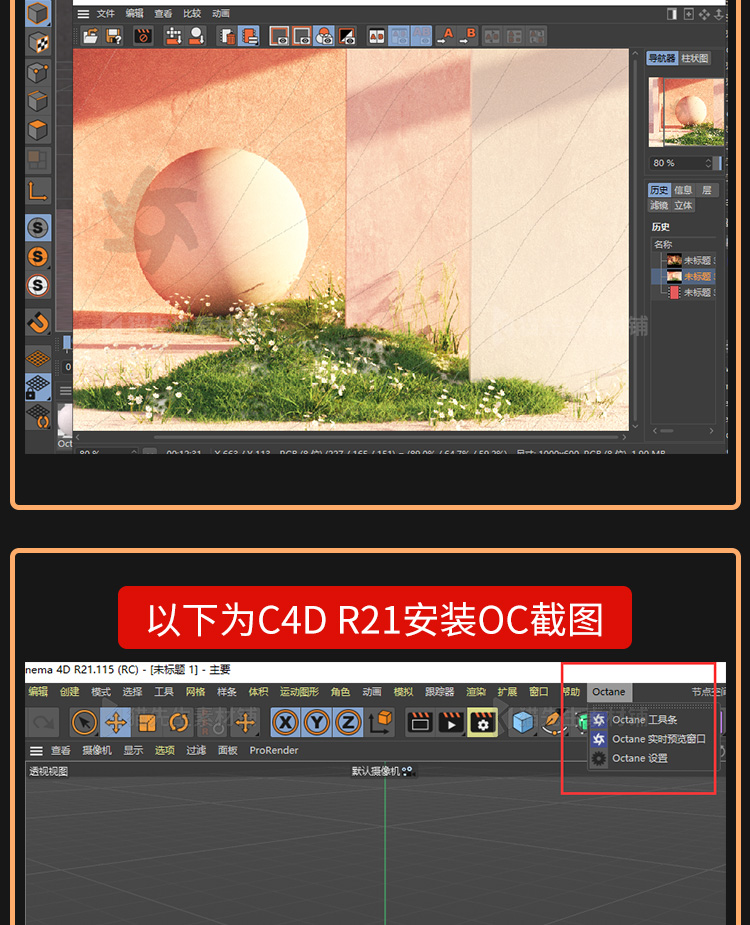This screenshot has height=925, width=750.
Task: Open the Picture Viewer hamburger menu
Action: tap(83, 14)
